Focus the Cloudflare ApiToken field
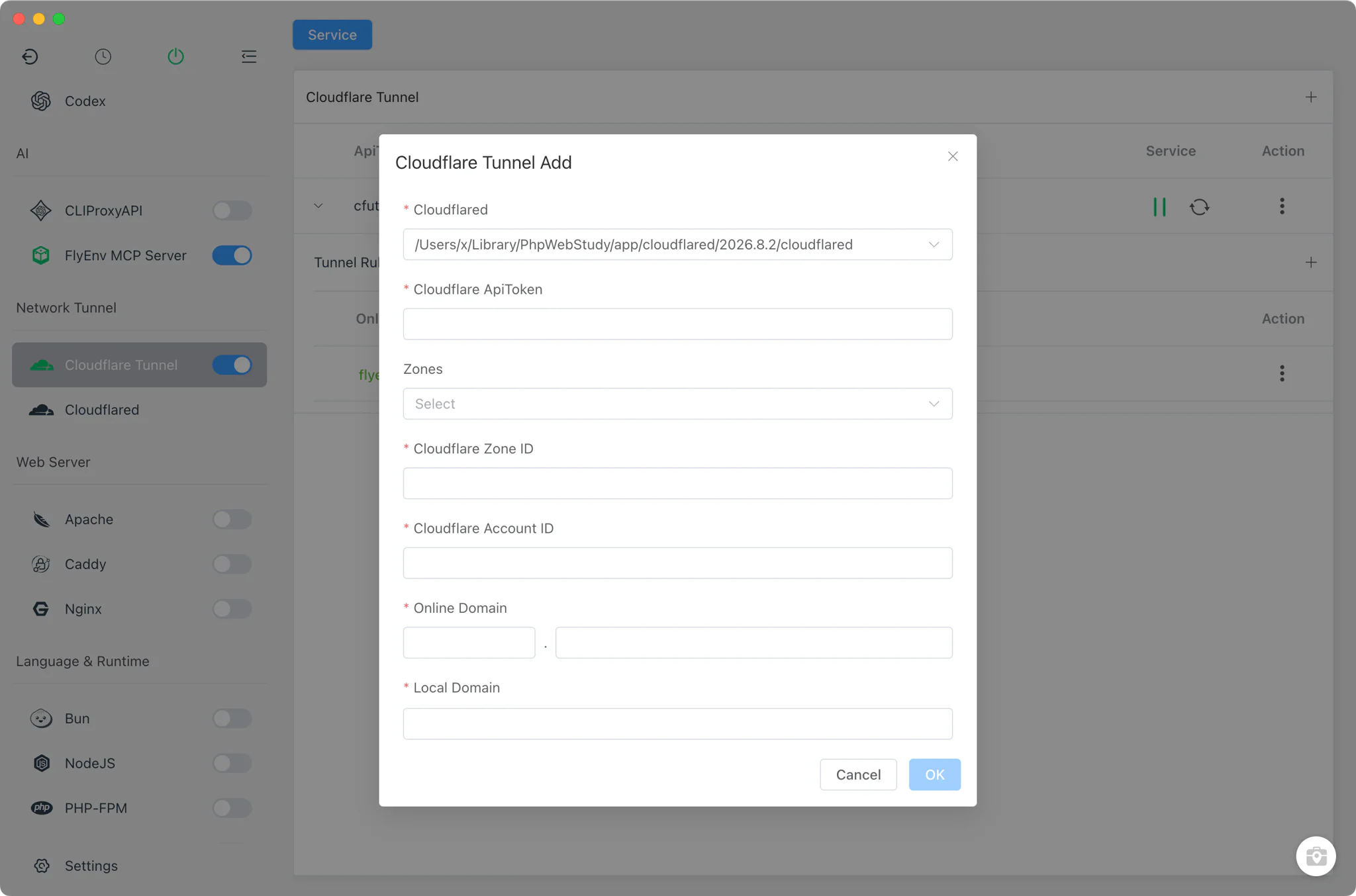The image size is (1356, 896). (677, 324)
